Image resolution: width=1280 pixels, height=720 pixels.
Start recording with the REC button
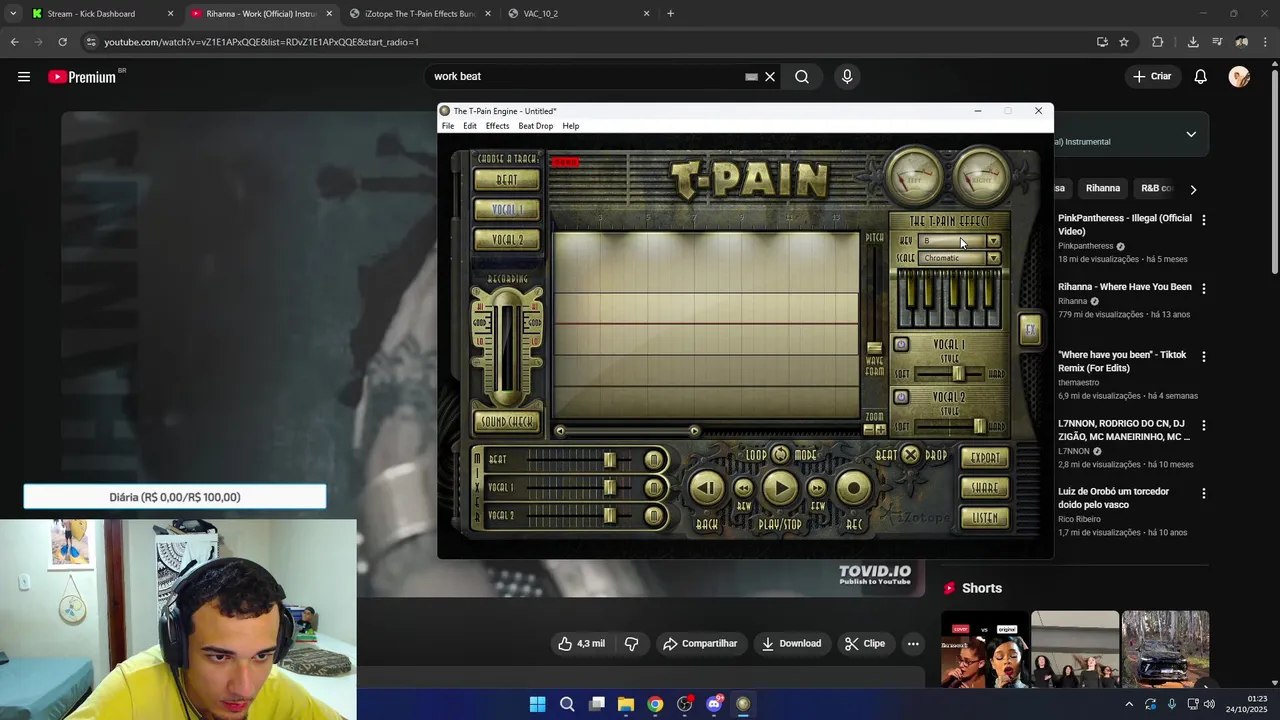click(x=854, y=488)
